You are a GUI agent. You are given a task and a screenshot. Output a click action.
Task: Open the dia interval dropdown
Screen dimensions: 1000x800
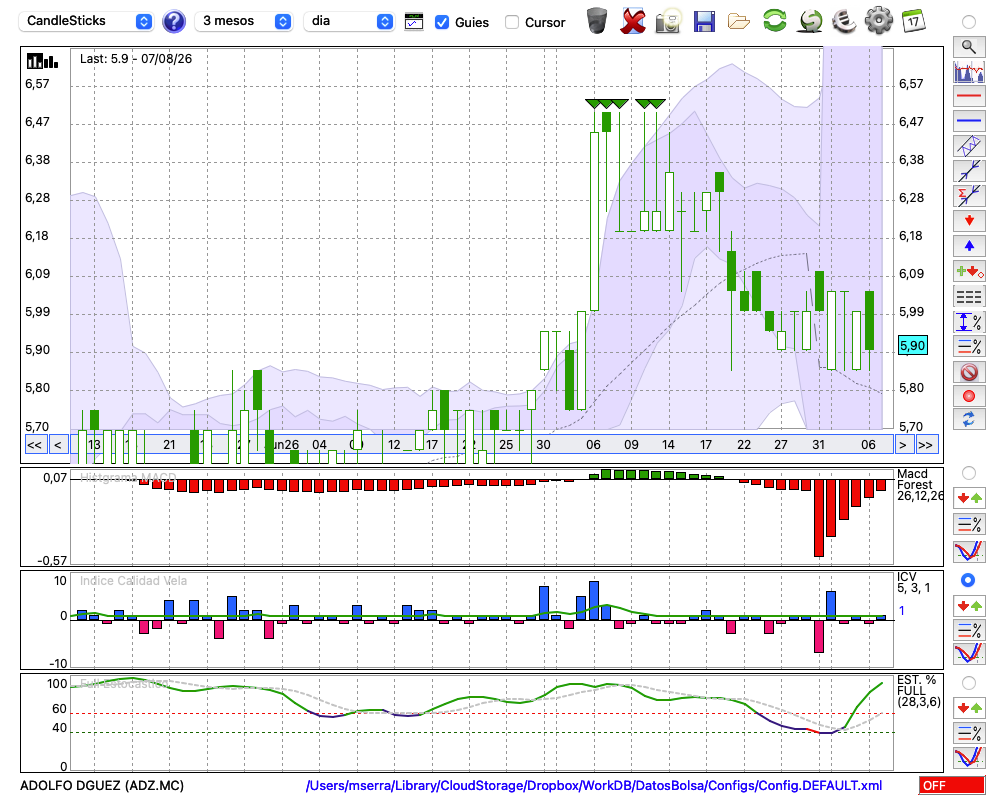pyautogui.click(x=348, y=21)
